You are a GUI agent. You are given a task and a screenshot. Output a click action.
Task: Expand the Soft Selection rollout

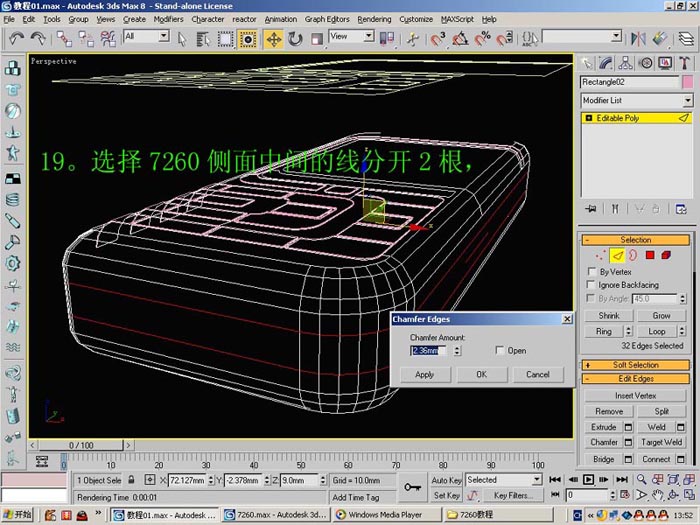coord(636,365)
